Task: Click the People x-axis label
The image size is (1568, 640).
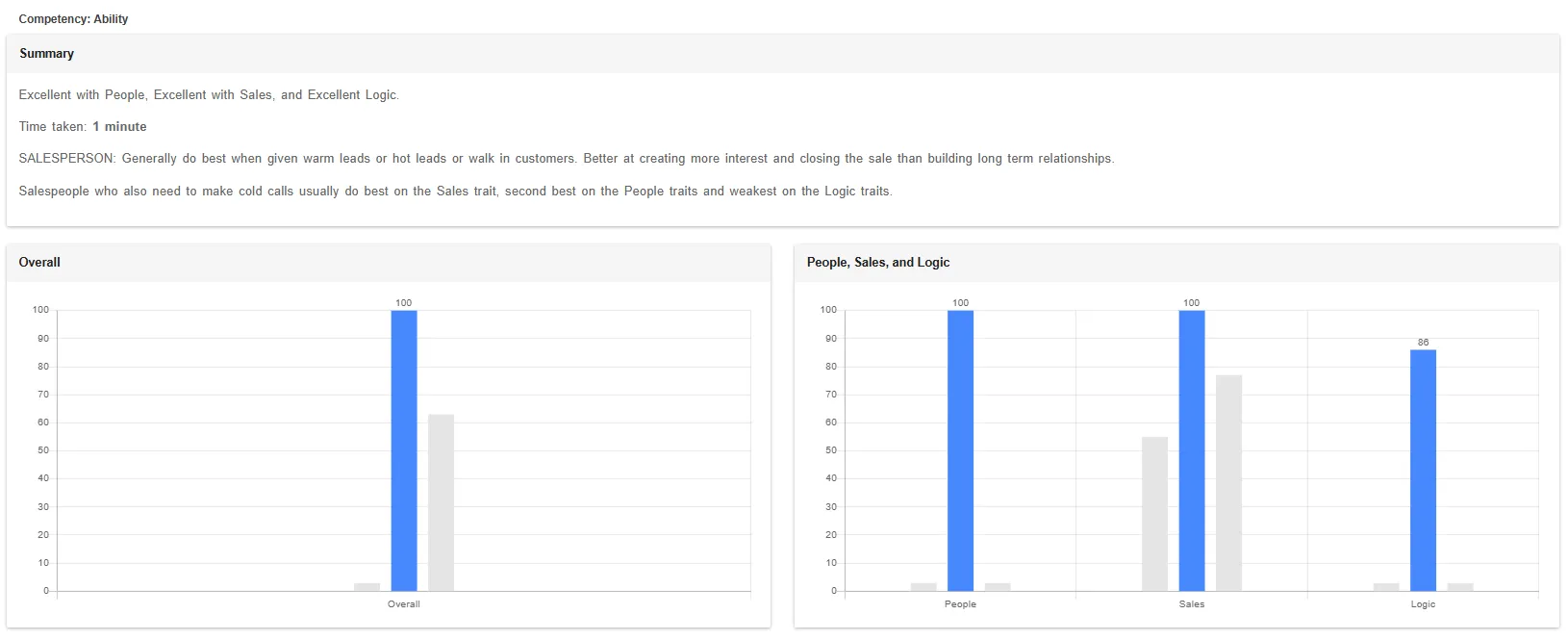Action: click(x=960, y=604)
